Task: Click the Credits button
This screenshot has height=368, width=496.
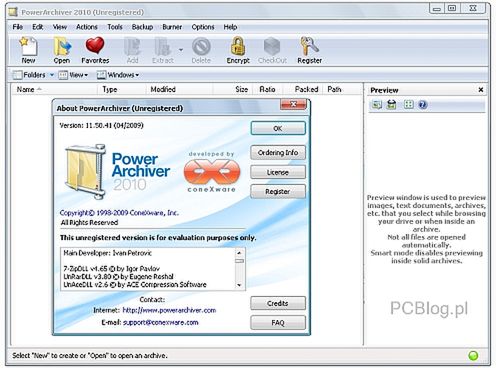Action: pos(278,303)
